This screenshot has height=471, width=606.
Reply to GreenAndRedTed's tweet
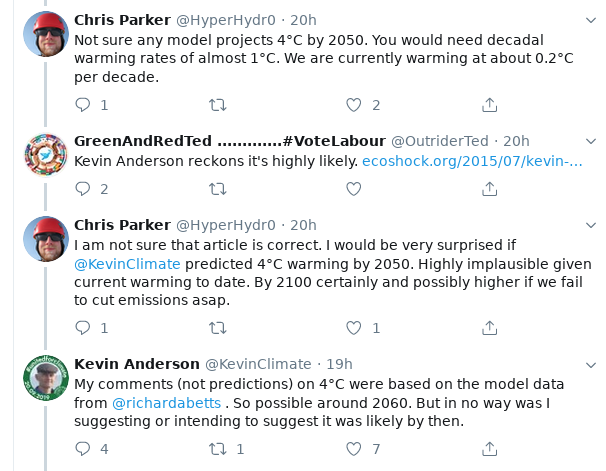coord(83,188)
